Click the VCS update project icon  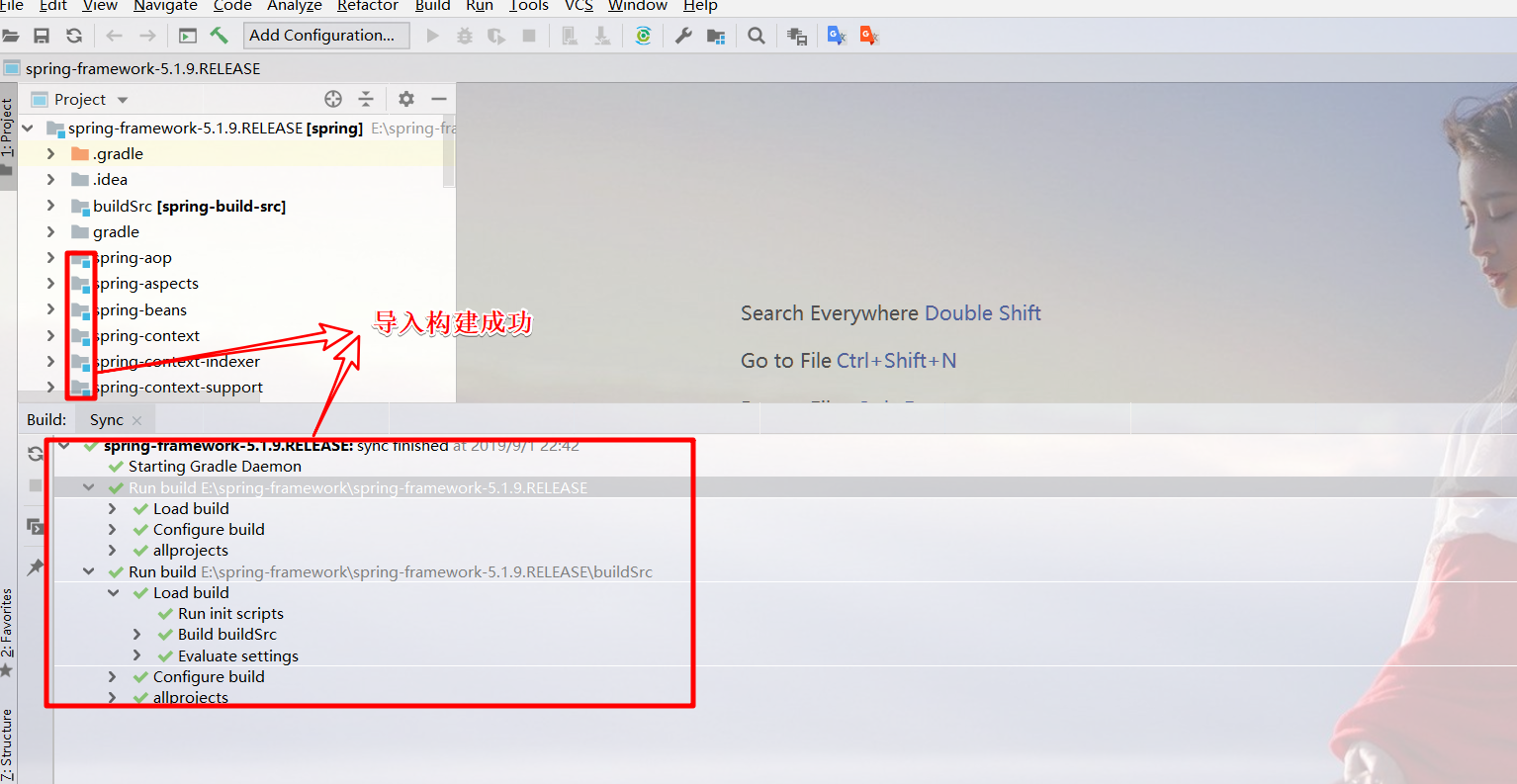pyautogui.click(x=570, y=36)
